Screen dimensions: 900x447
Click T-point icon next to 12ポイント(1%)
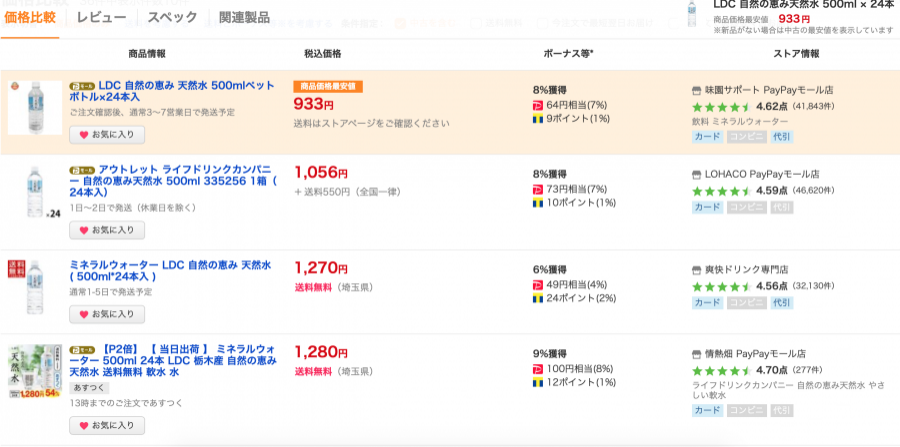(x=538, y=382)
